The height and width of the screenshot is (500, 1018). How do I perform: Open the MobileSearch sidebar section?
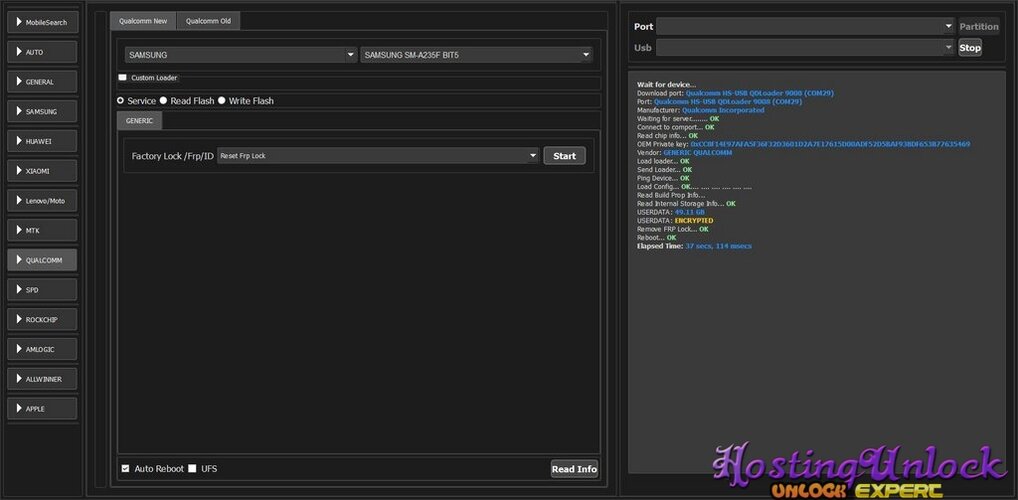click(42, 22)
